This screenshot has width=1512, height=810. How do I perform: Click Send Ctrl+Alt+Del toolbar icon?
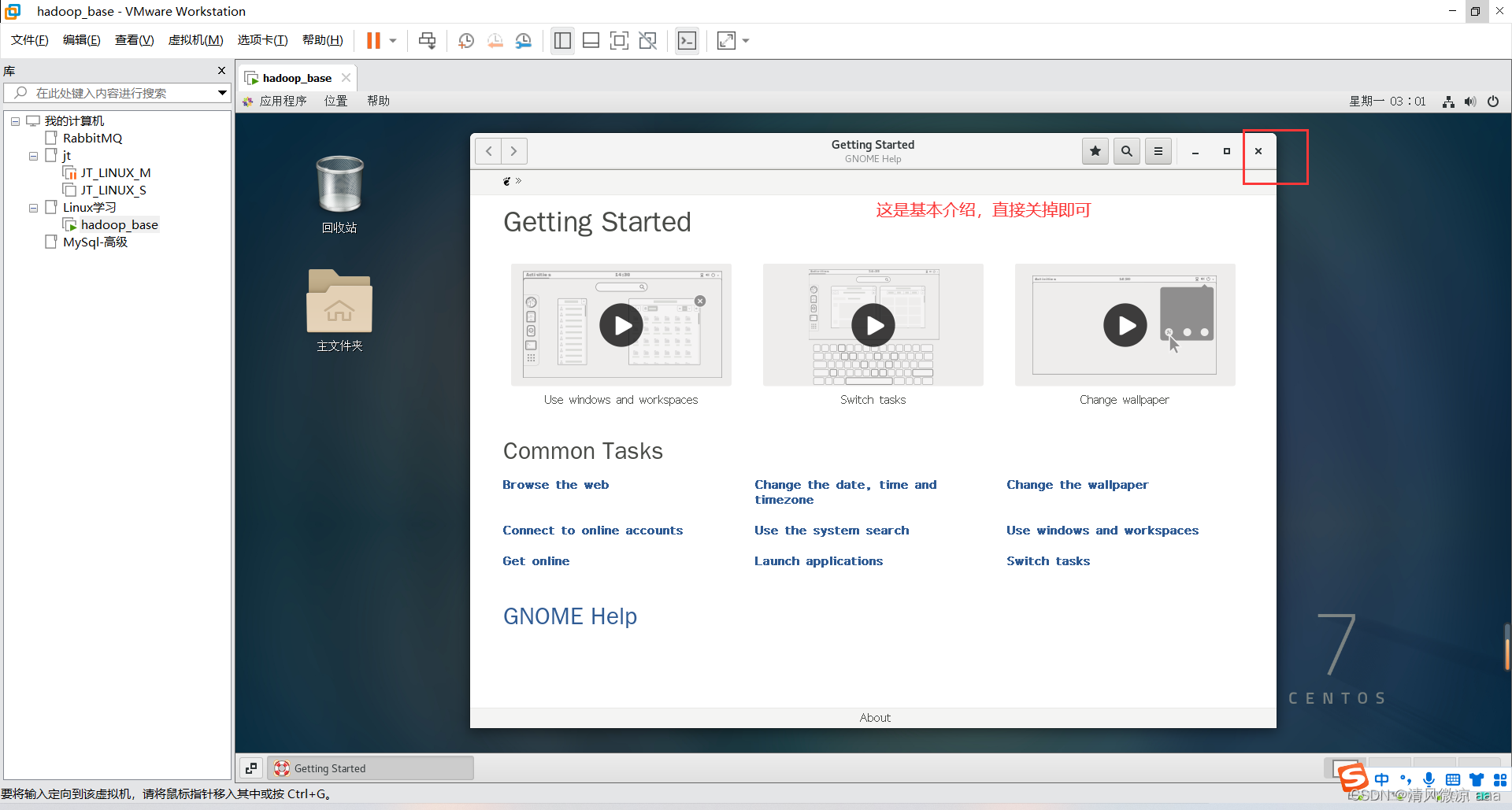pyautogui.click(x=428, y=40)
